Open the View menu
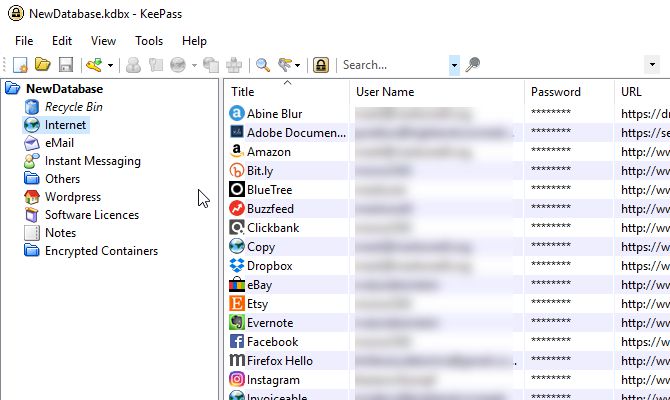This screenshot has height=400, width=670. tap(103, 41)
